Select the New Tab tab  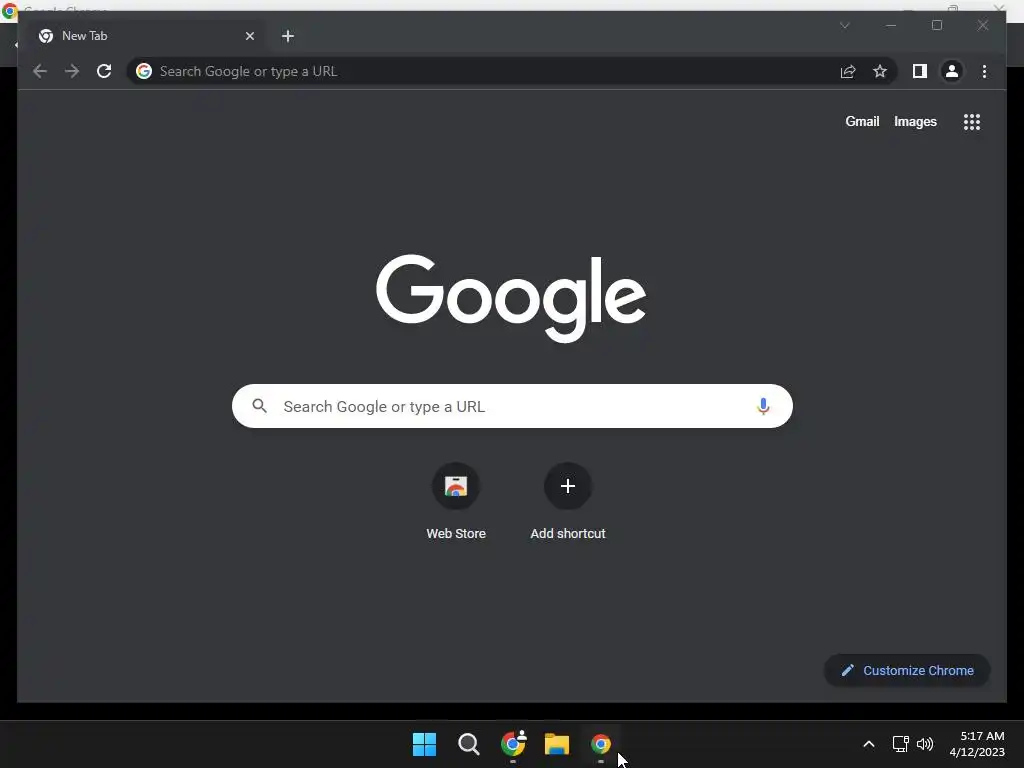(145, 36)
